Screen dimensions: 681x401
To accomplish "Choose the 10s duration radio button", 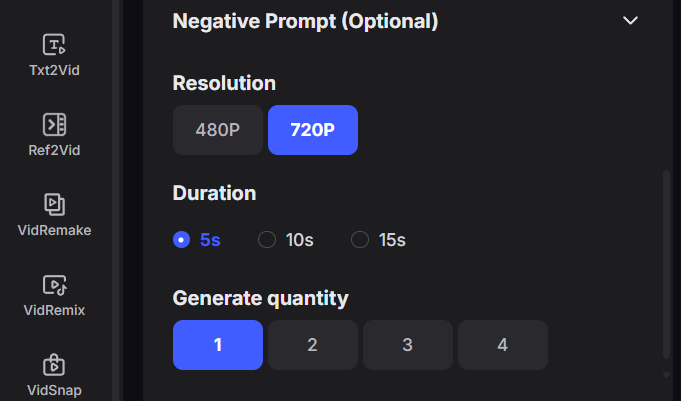I will [x=267, y=240].
